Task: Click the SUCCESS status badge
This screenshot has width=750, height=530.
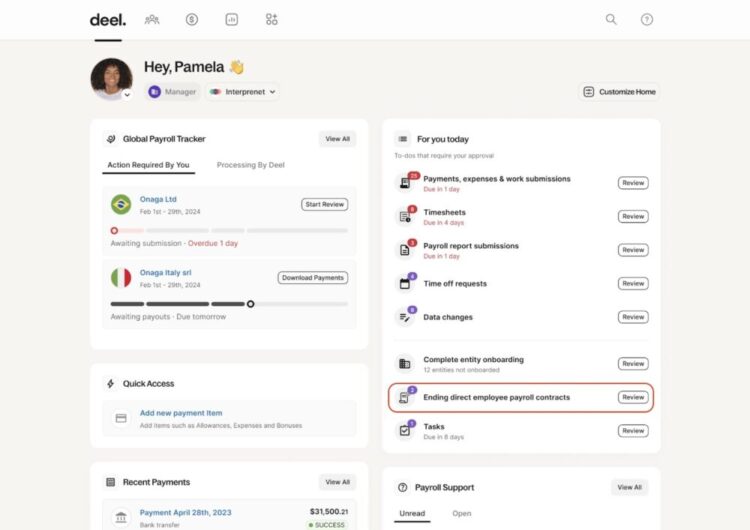Action: point(327,525)
